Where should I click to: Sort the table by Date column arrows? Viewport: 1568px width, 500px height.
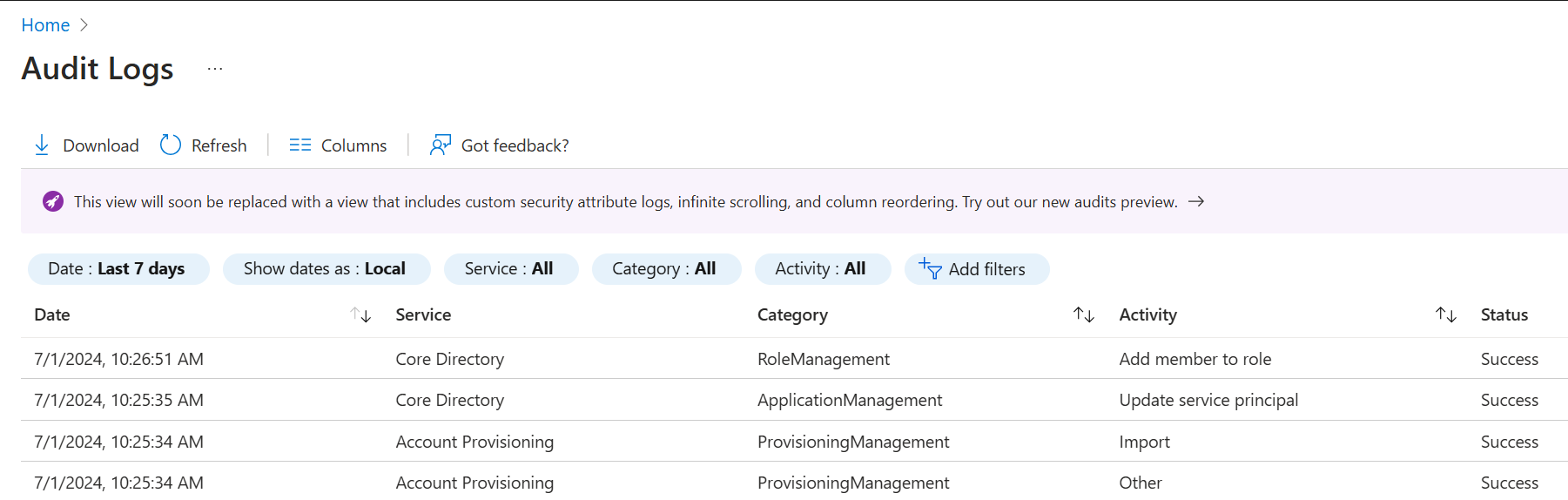point(360,315)
